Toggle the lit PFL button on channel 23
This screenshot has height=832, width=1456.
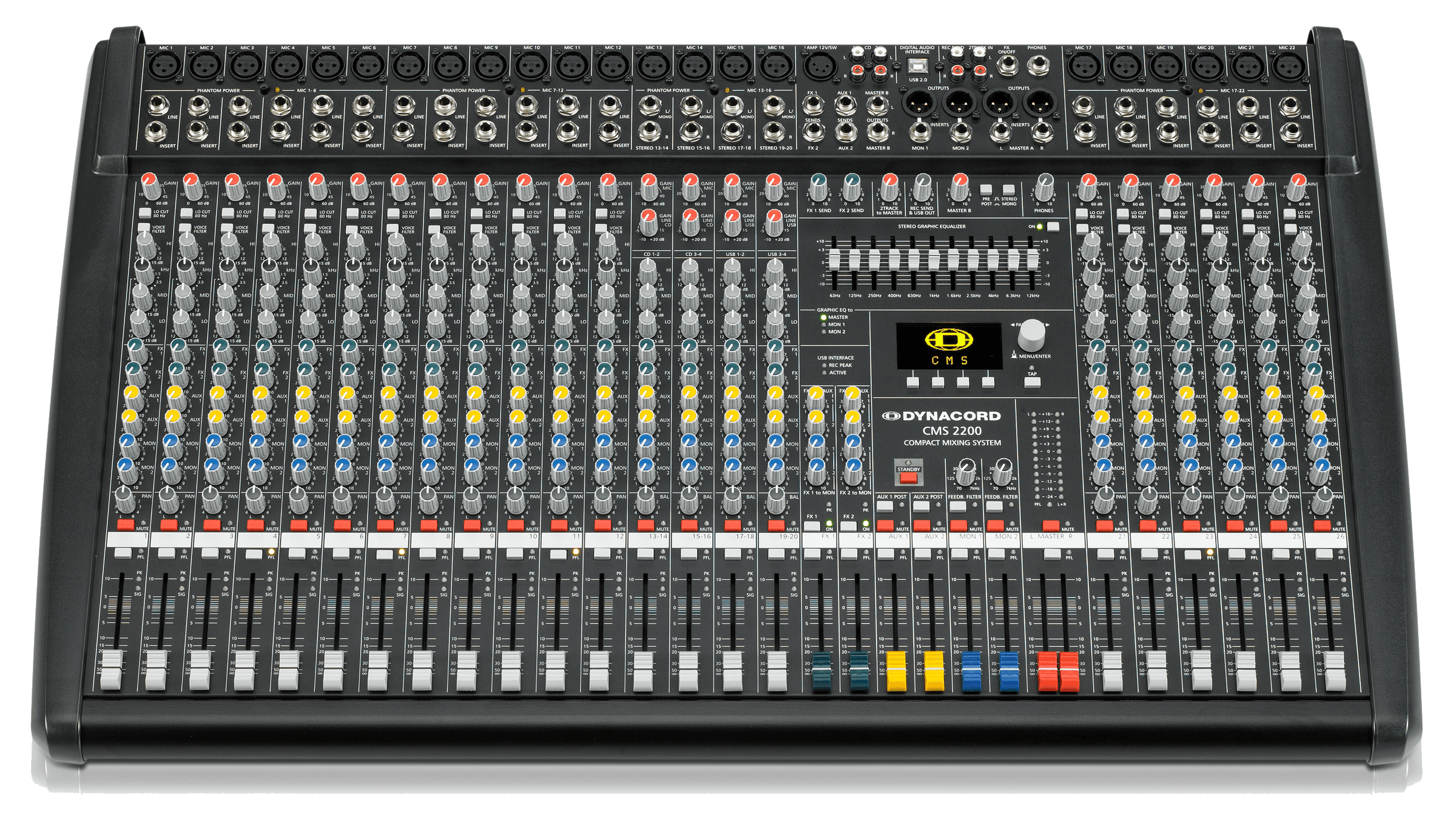pyautogui.click(x=1193, y=554)
